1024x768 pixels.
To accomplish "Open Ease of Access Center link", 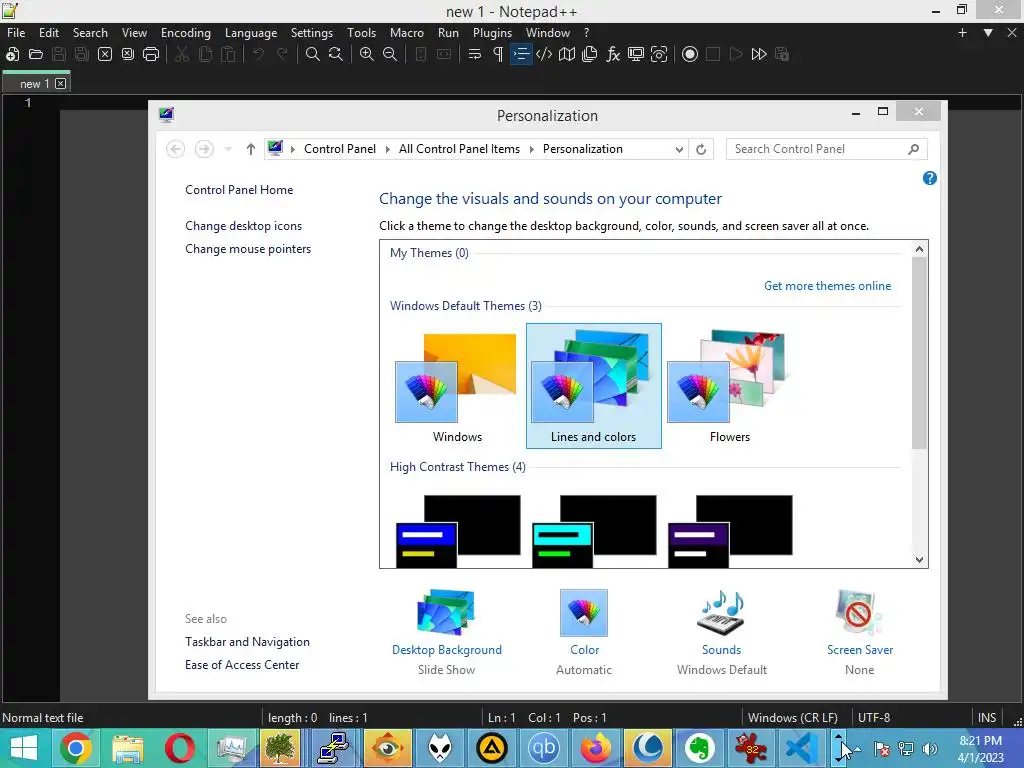I will [x=242, y=665].
